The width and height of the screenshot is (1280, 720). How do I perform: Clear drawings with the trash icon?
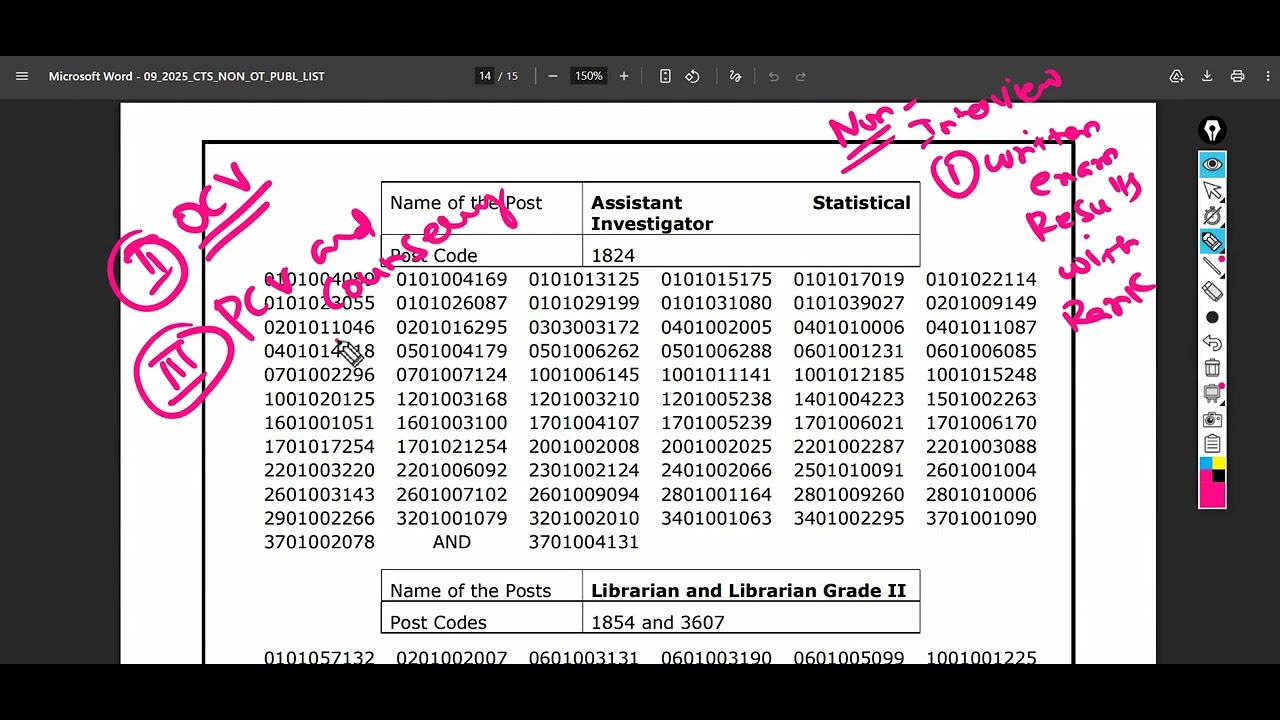click(x=1212, y=368)
